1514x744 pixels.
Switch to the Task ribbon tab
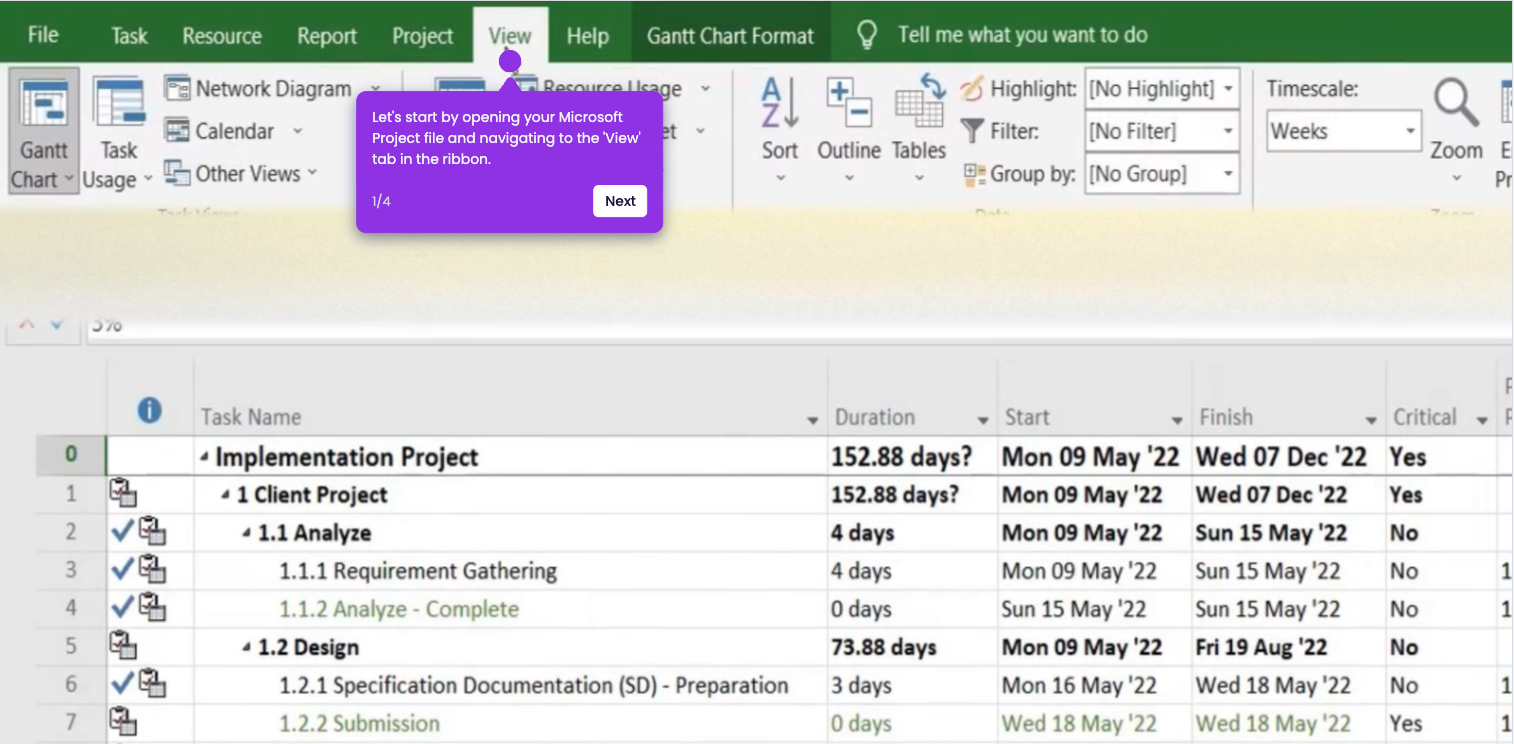129,36
